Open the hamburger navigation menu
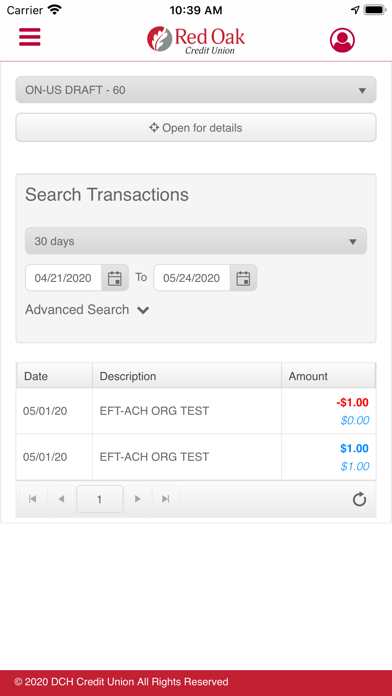Screen dimensions: 392x696 (x=30, y=37)
